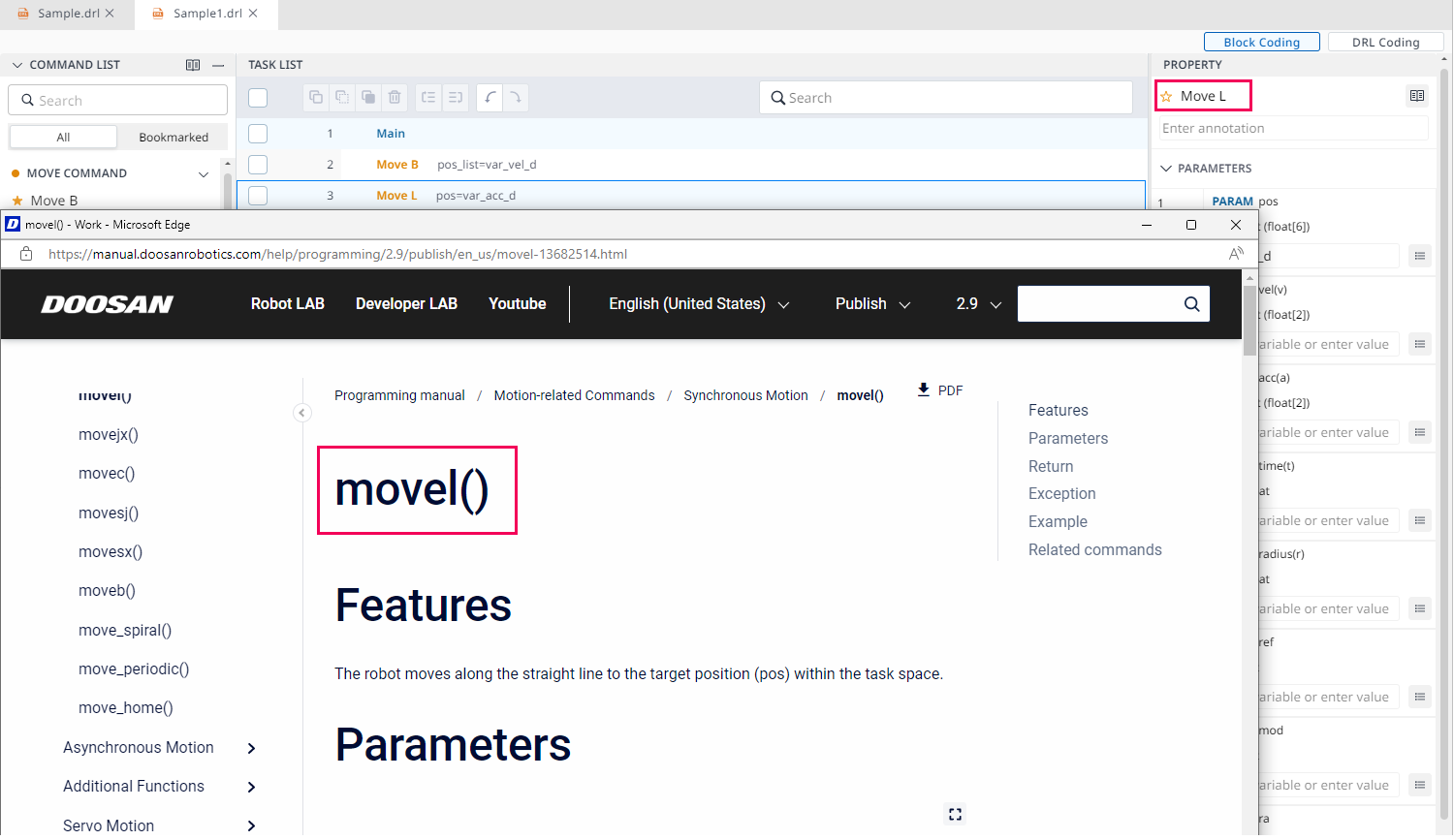This screenshot has width=1454, height=840.
Task: Collapse the PARAMETERS section
Action: [1166, 169]
